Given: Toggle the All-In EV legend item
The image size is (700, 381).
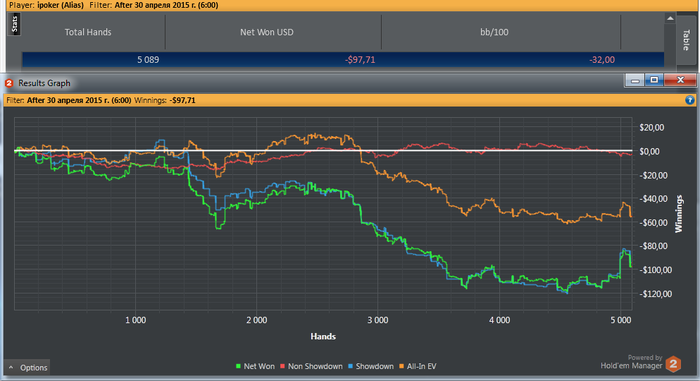Looking at the screenshot, I should [417, 366].
